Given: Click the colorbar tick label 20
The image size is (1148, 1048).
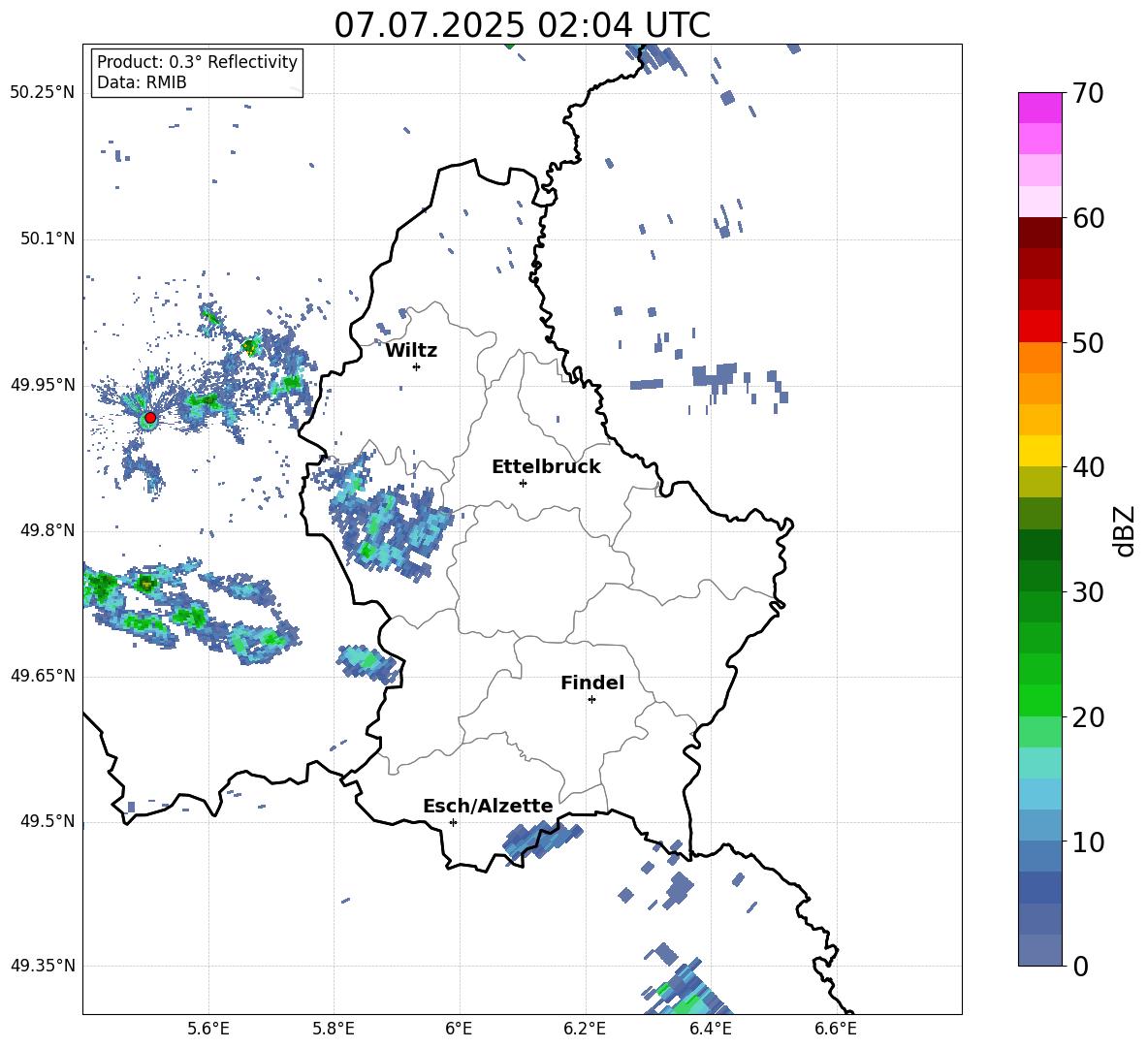Looking at the screenshot, I should 1088,717.
